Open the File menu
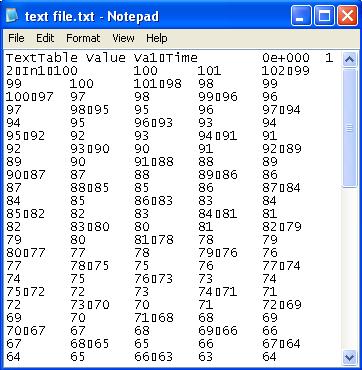Image resolution: width=362 pixels, height=370 pixels. (16, 38)
